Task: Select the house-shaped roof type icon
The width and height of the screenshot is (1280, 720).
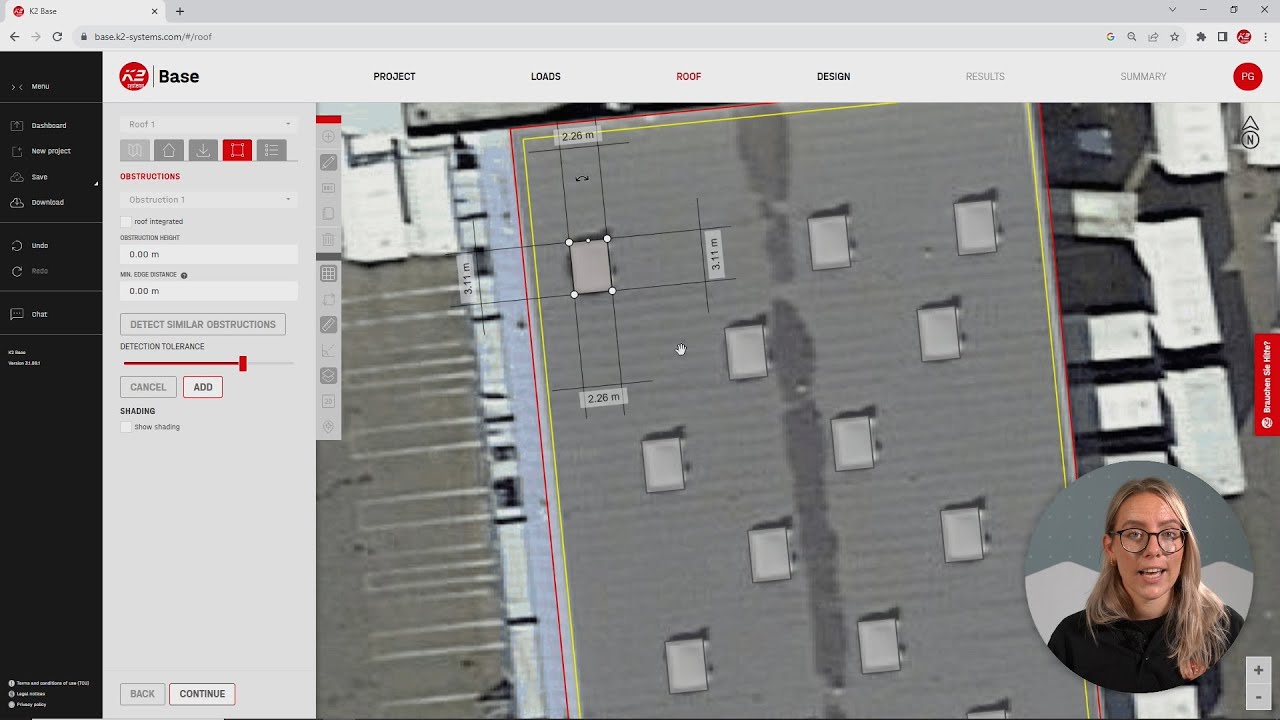Action: coord(169,150)
